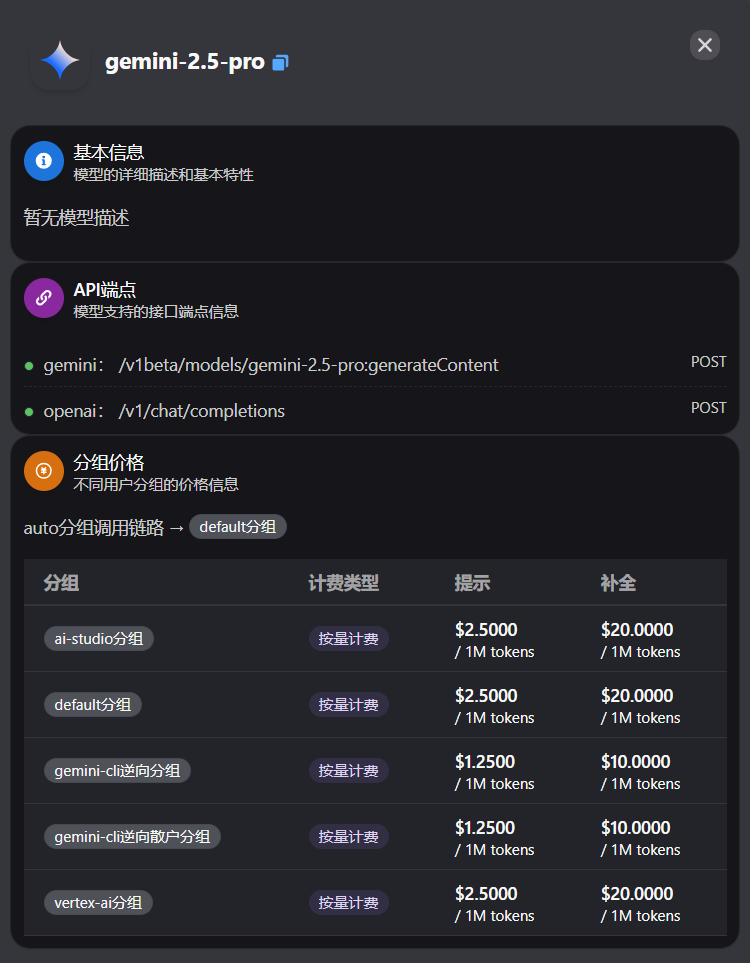The height and width of the screenshot is (963, 750).
Task: Click the purple API endpoint link icon
Action: [x=44, y=298]
